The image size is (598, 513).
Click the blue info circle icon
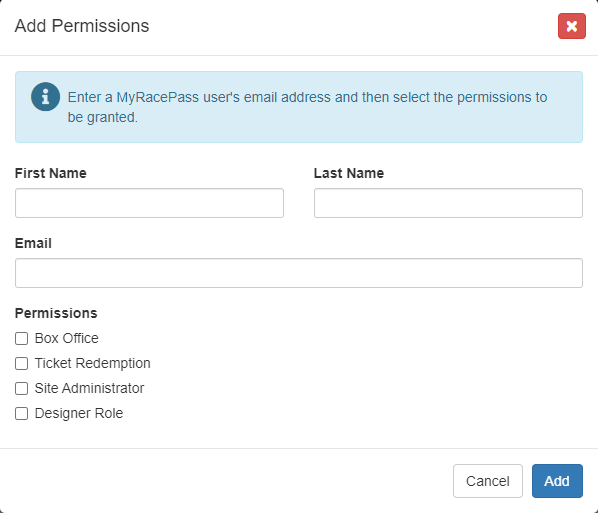pyautogui.click(x=45, y=96)
